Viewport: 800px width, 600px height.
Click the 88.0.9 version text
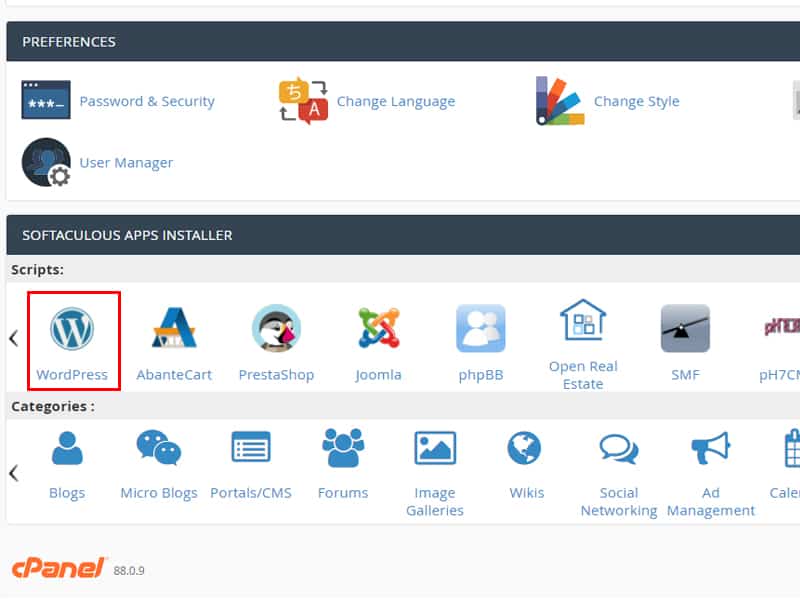point(129,570)
